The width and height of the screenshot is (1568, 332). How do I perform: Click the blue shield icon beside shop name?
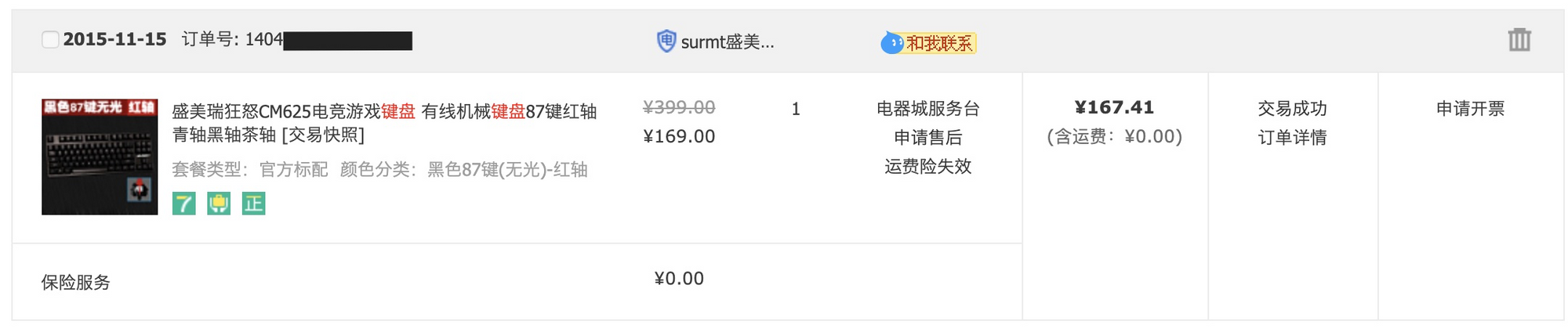666,41
